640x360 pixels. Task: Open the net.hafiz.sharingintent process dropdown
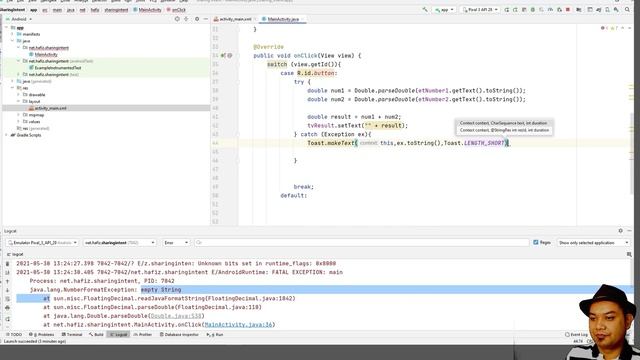(119, 242)
